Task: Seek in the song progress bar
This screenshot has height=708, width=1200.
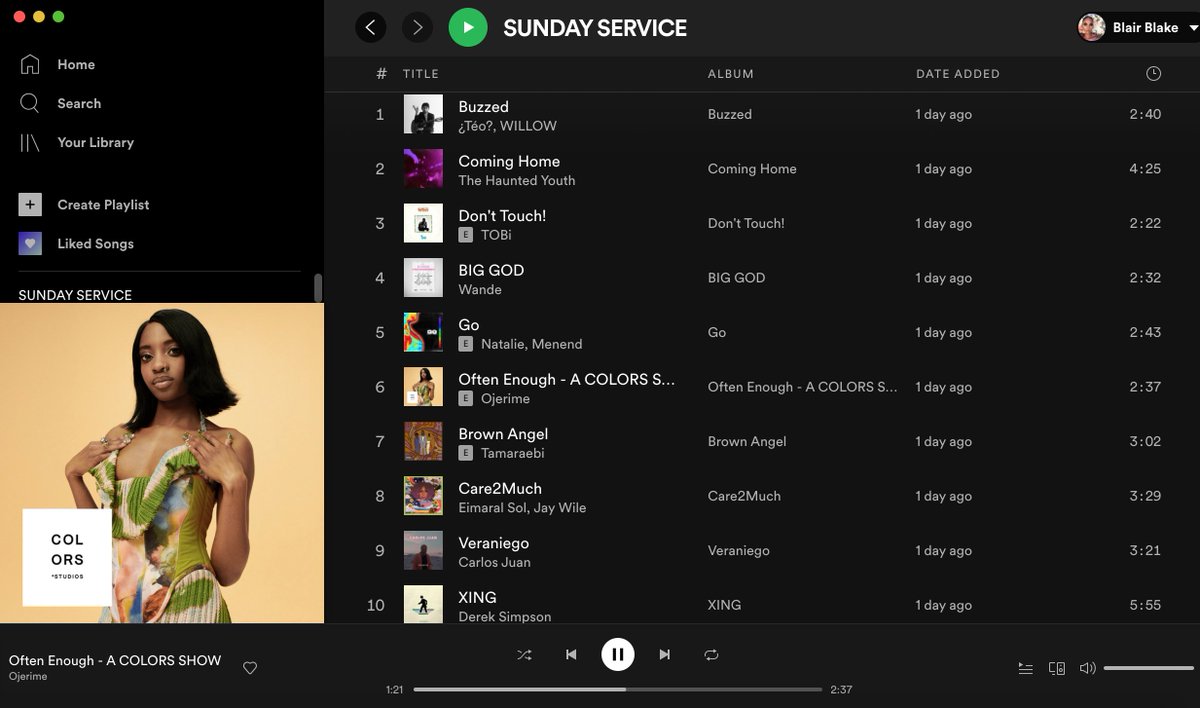Action: point(618,689)
